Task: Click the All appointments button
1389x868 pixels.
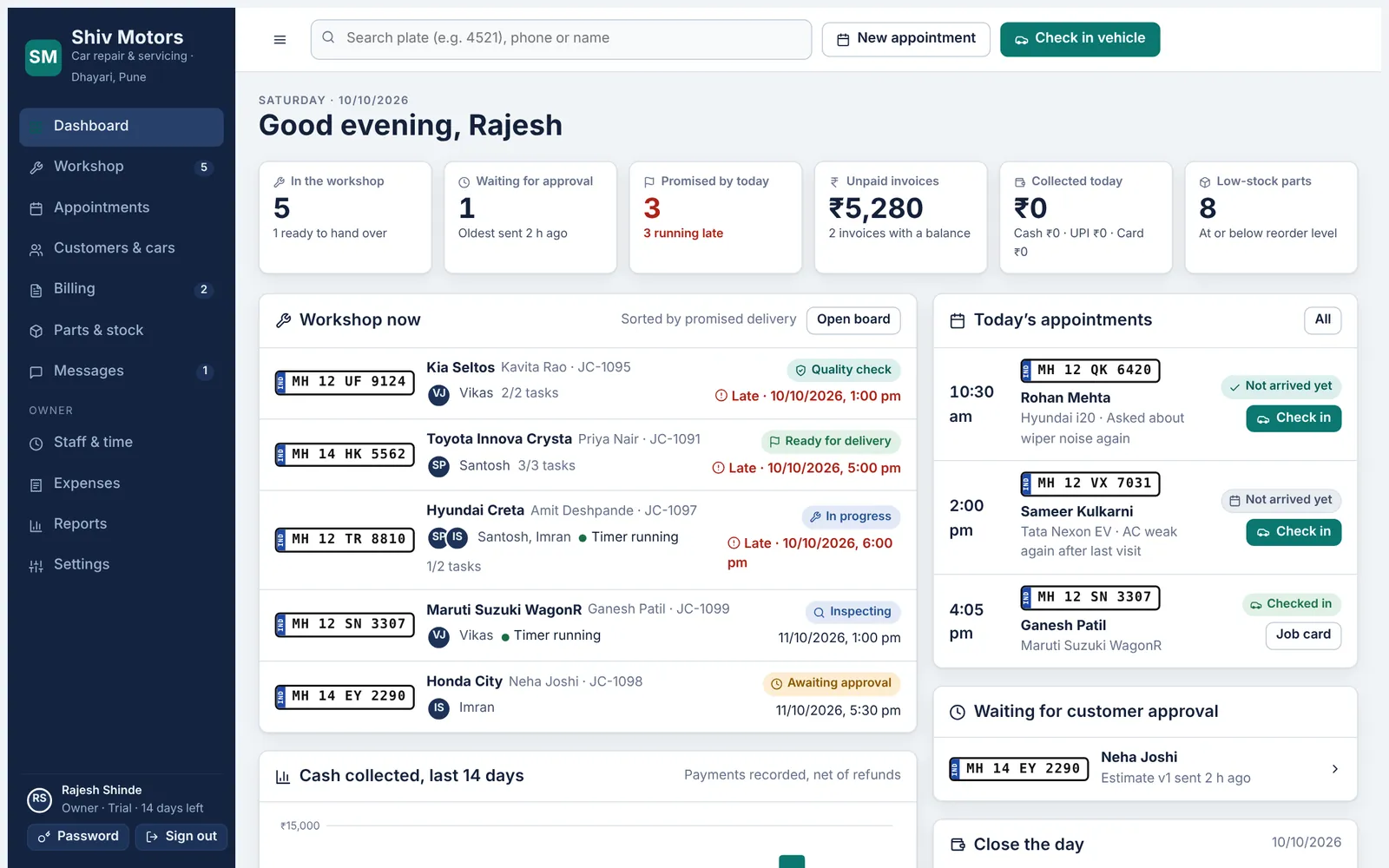Action: click(1322, 320)
